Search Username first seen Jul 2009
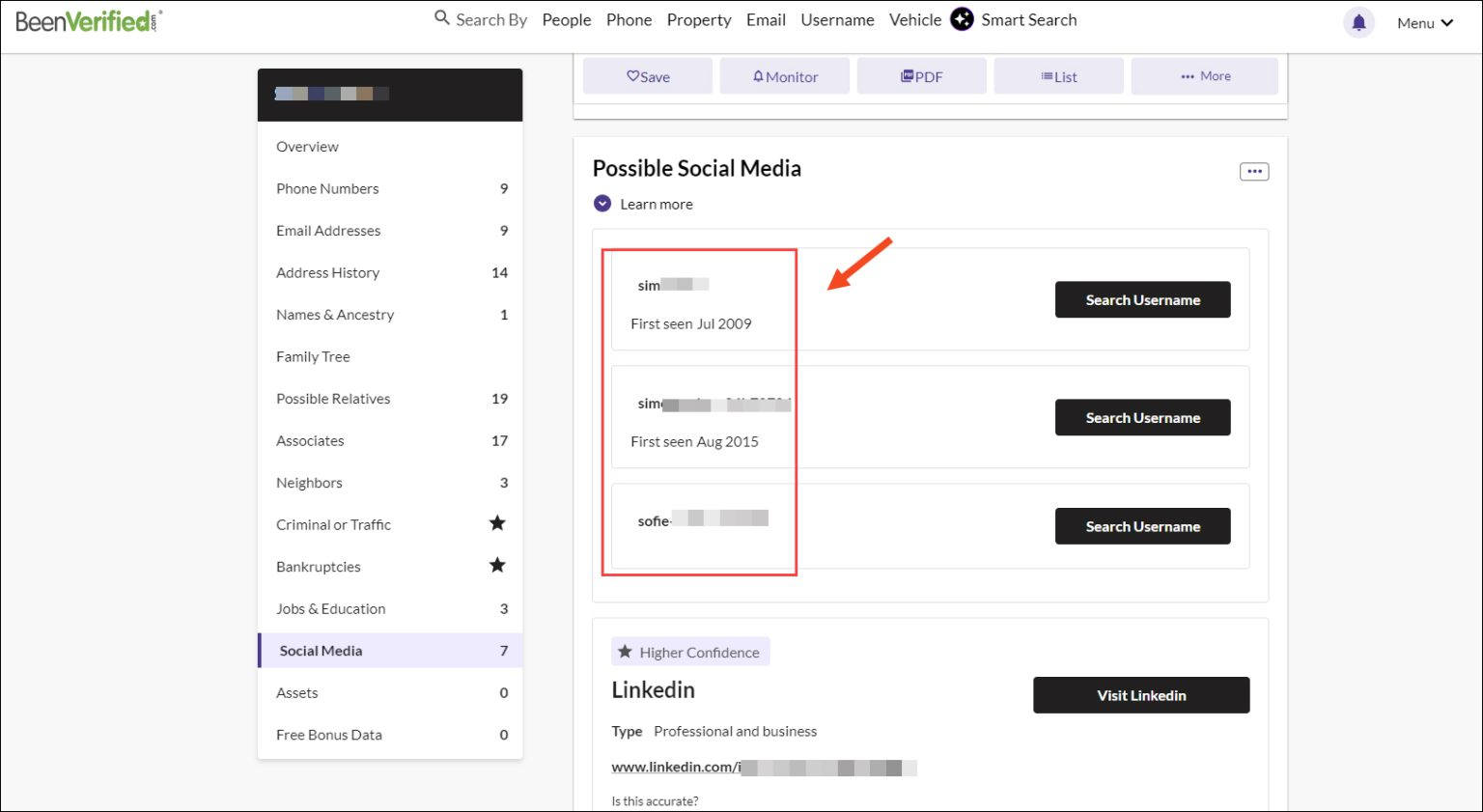Viewport: 1483px width, 812px height. (x=1142, y=299)
